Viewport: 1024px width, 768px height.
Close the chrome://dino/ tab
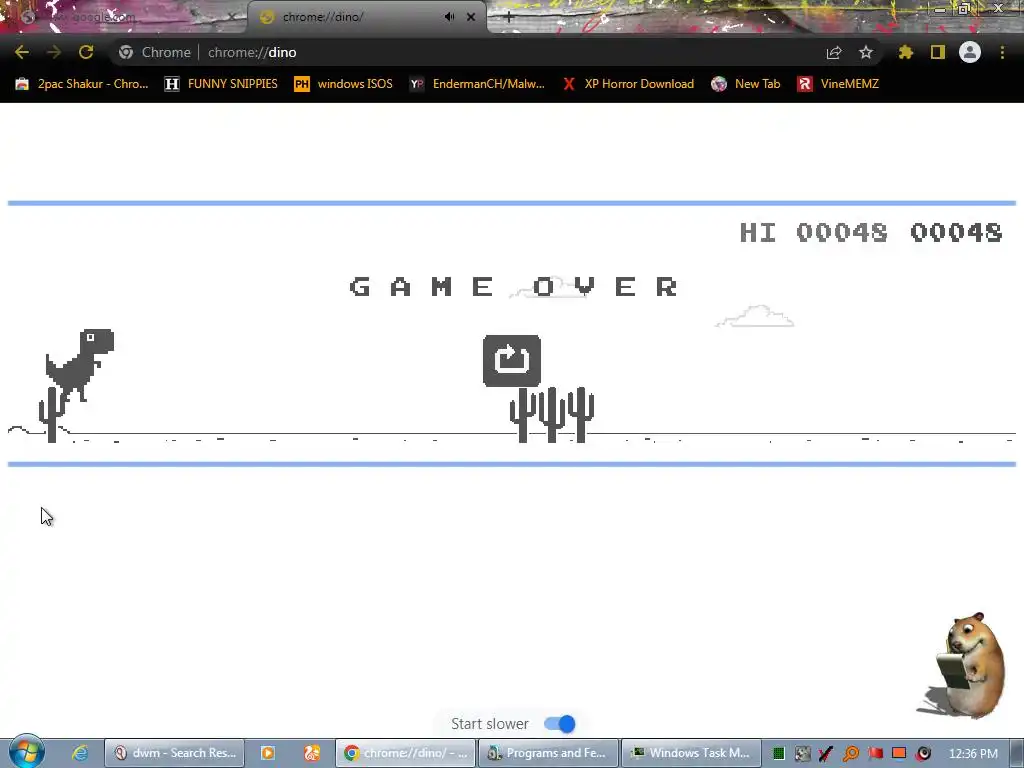[x=471, y=17]
